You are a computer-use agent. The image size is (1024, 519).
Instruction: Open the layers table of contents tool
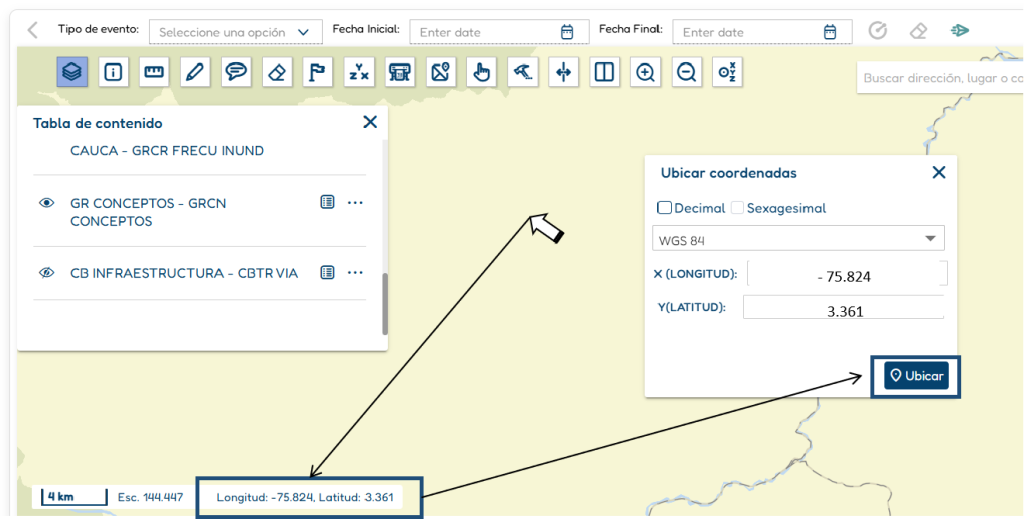coord(72,72)
